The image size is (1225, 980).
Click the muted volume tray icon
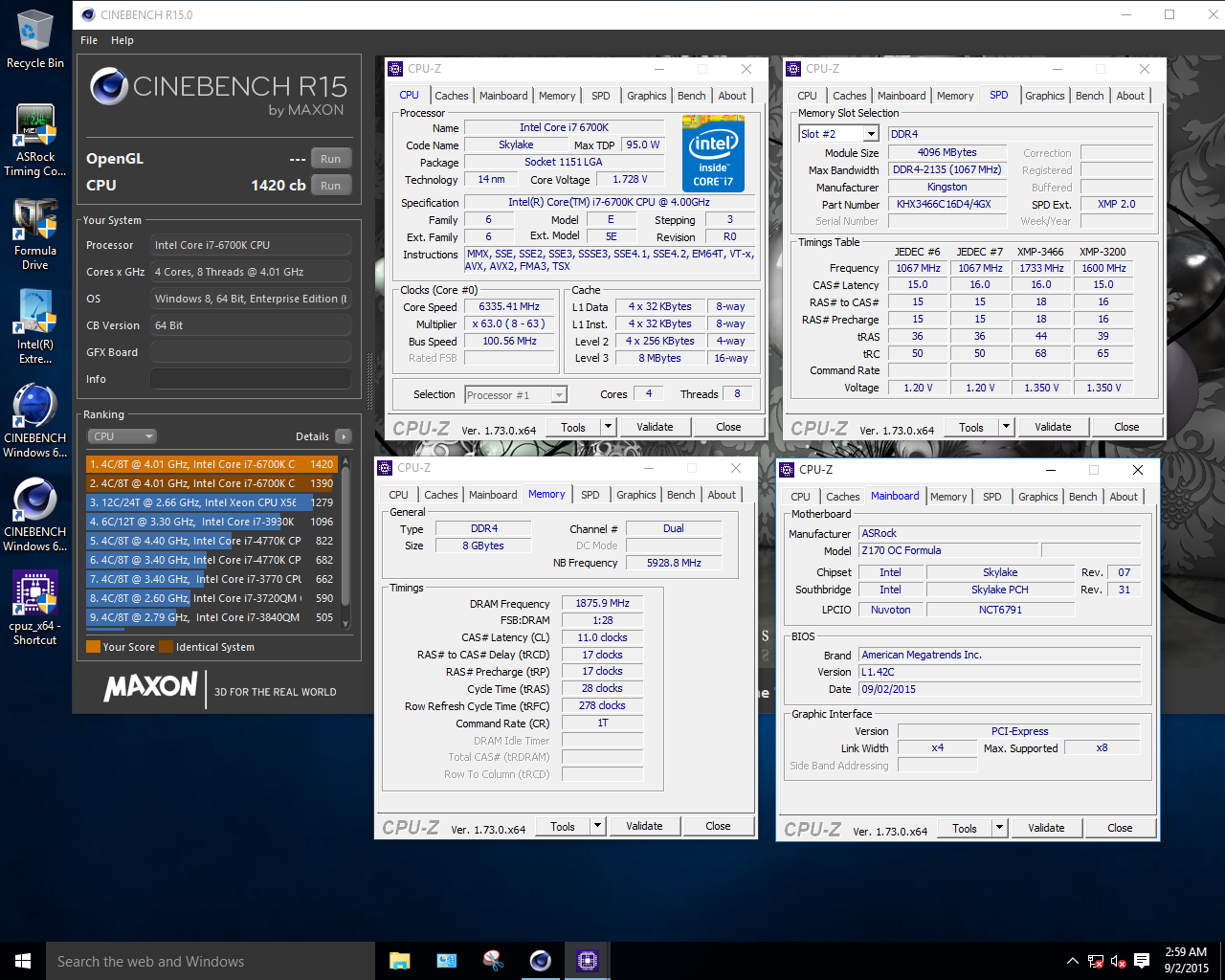click(1119, 961)
